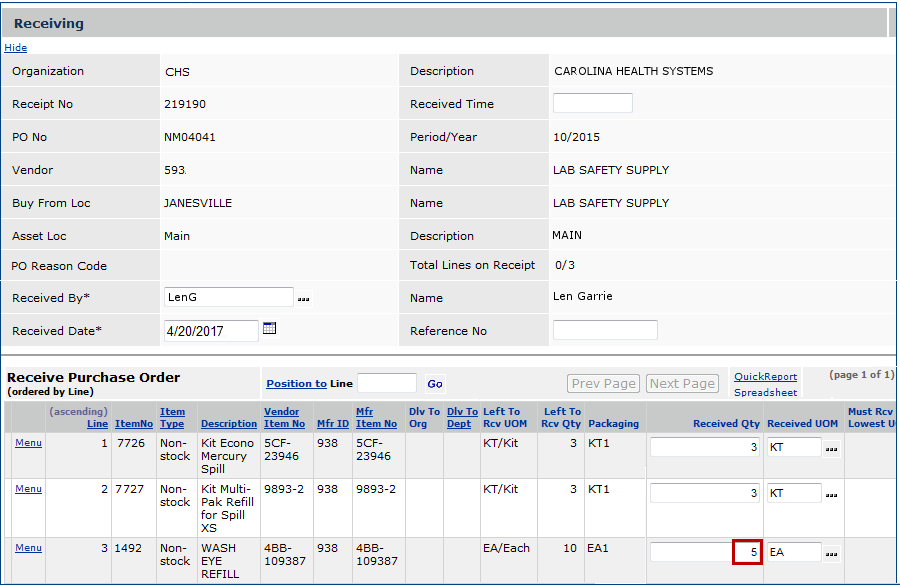Viewport: 900px width, 585px height.
Task: Click the Received Time input field
Action: [592, 103]
